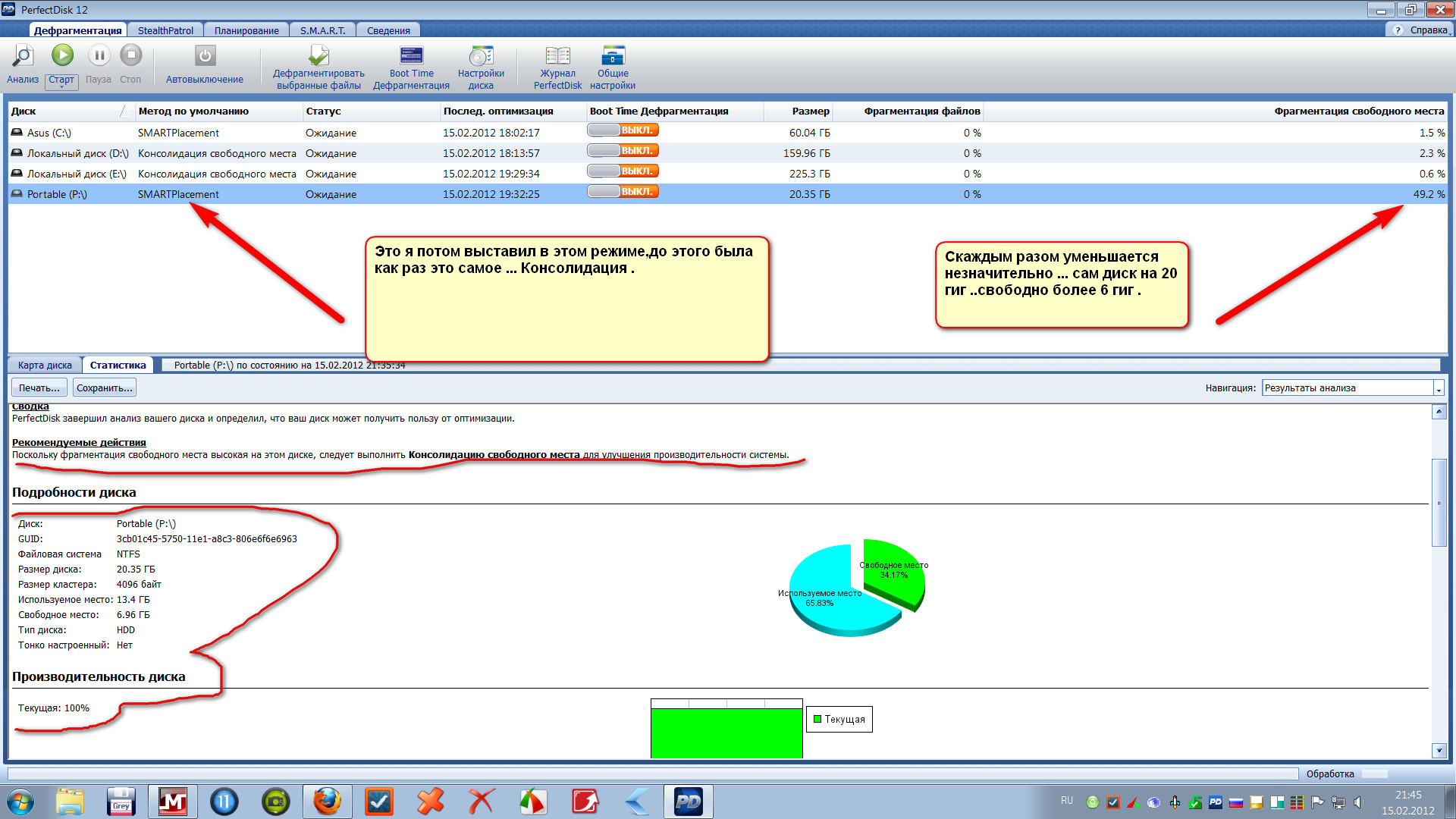Open the Планирование tab

coord(246,30)
